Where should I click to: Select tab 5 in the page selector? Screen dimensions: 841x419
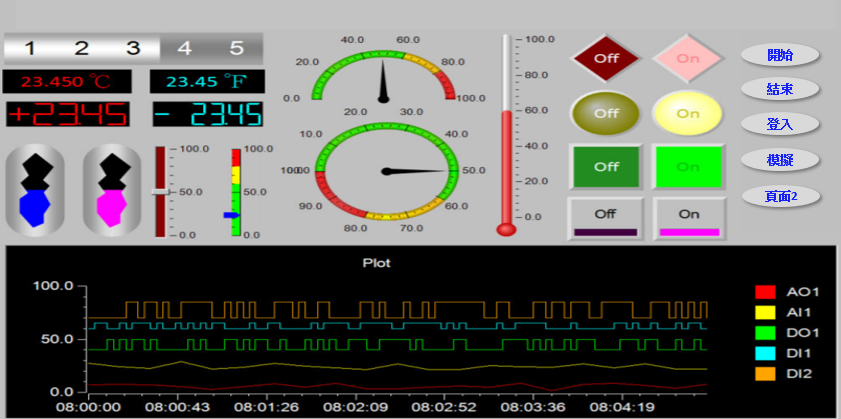click(x=237, y=48)
